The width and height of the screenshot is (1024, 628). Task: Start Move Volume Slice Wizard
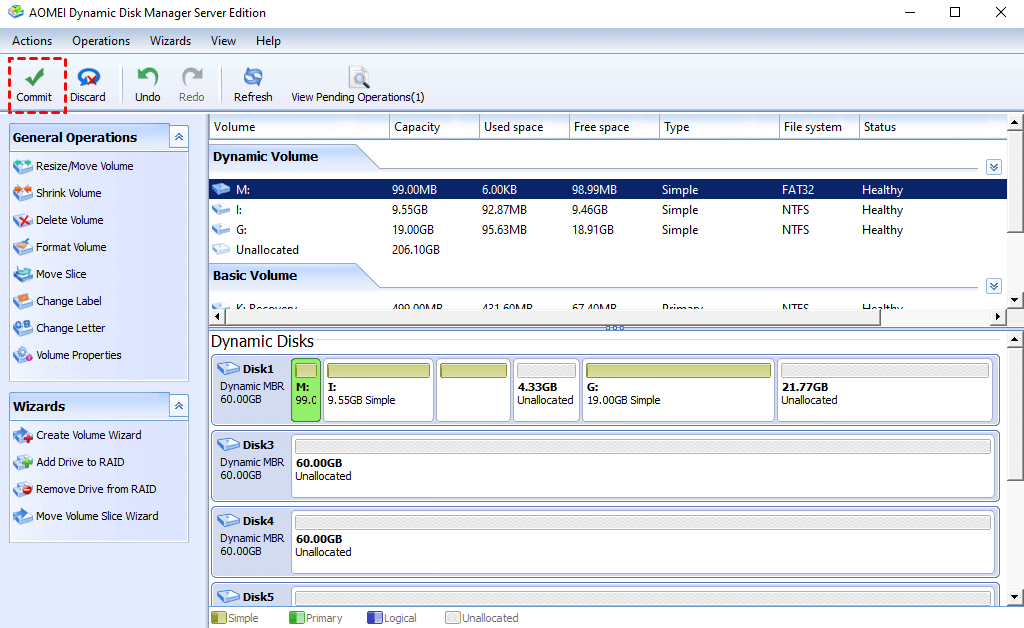coord(97,516)
